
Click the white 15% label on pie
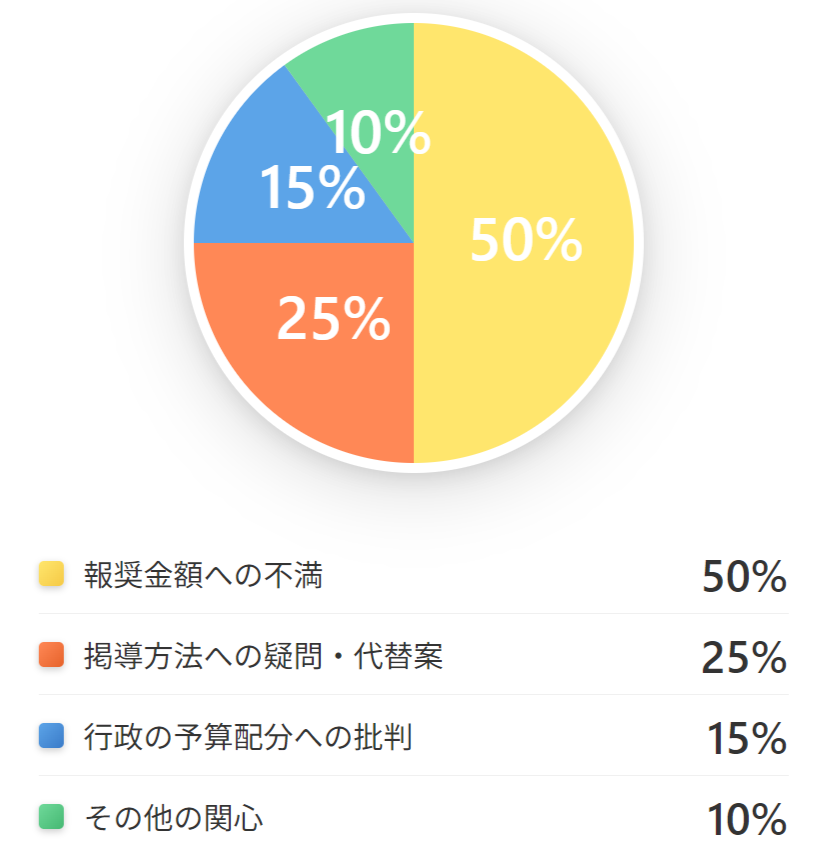tap(312, 187)
